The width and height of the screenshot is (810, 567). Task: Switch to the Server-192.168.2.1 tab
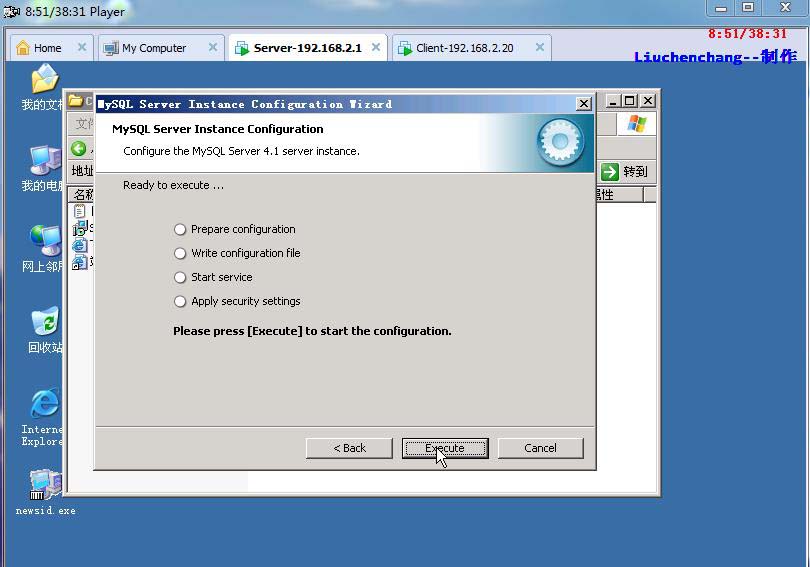click(307, 48)
